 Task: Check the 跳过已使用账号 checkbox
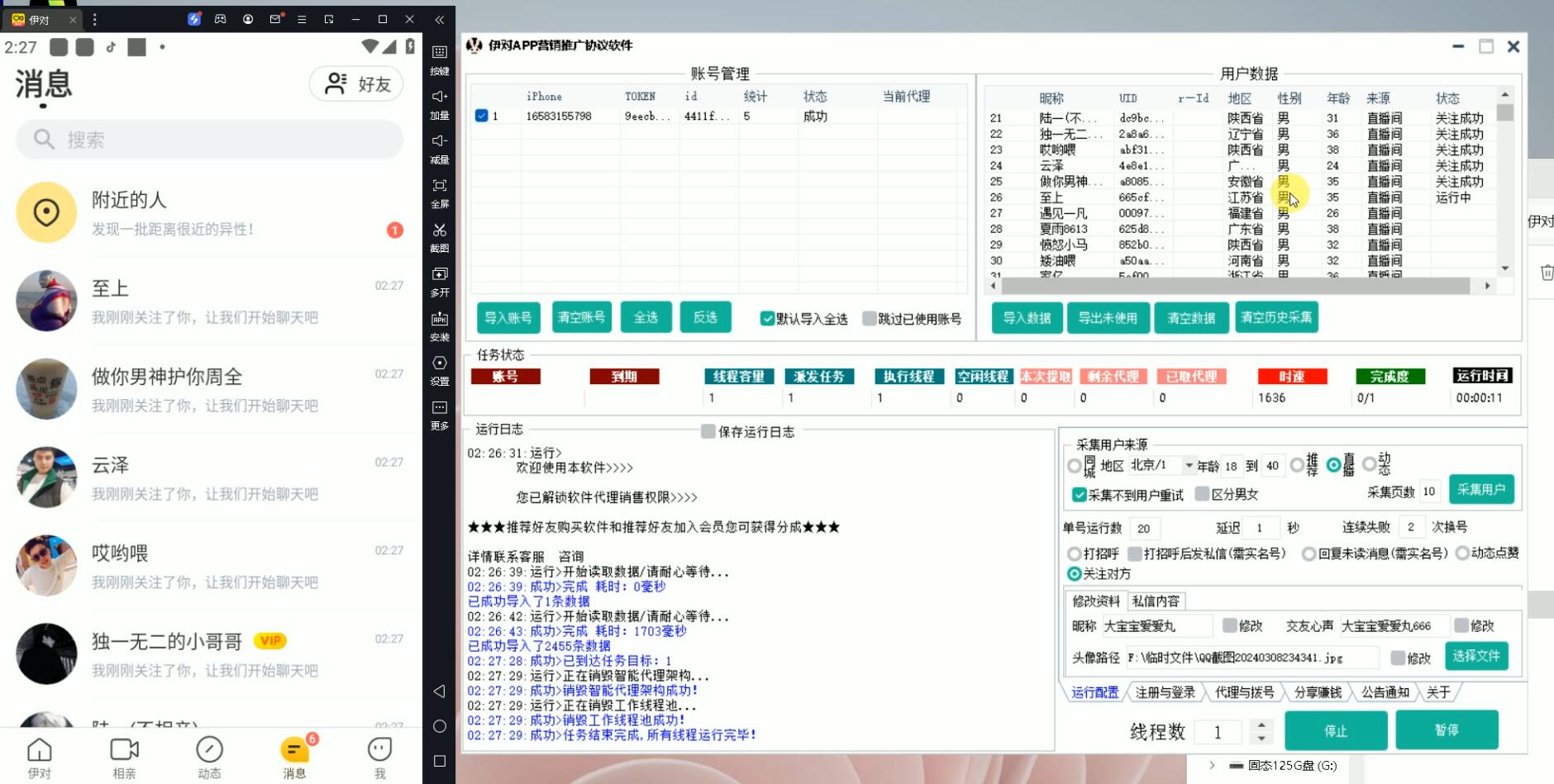(869, 319)
